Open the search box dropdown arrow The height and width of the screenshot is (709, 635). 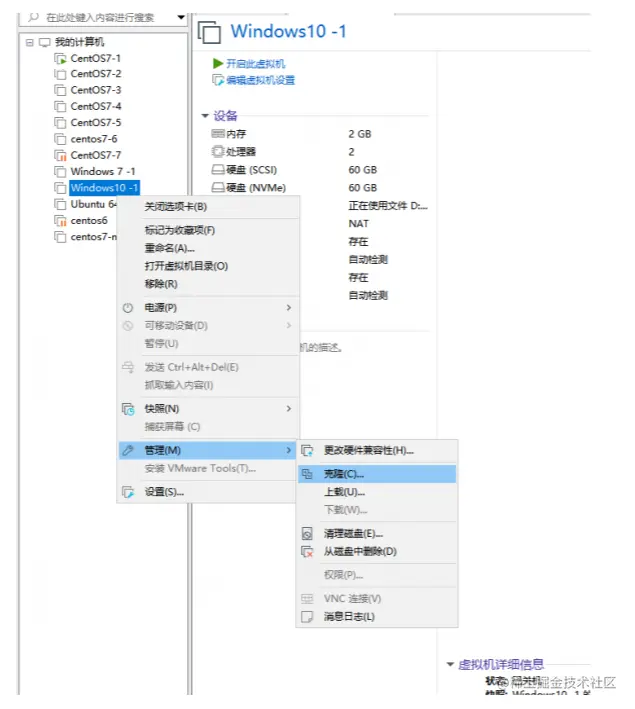click(x=181, y=17)
